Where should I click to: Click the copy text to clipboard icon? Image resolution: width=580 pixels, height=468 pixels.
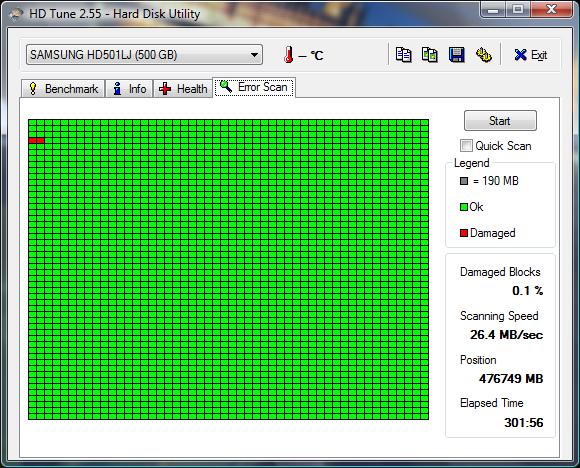coord(403,55)
